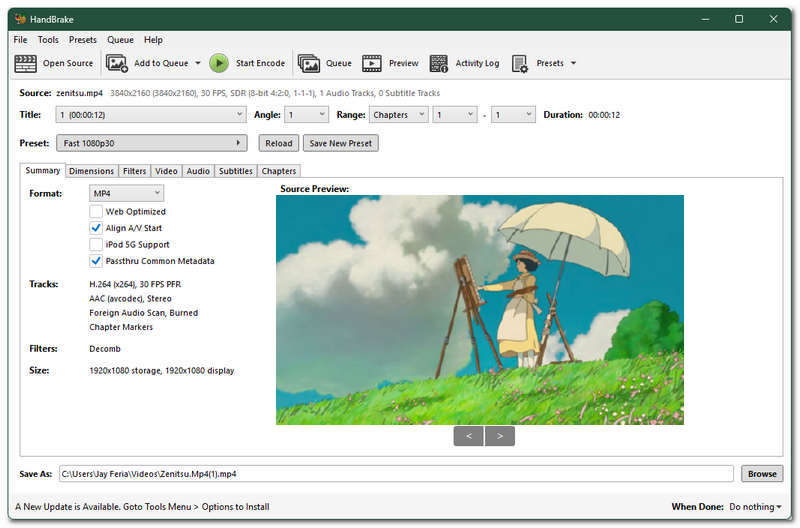This screenshot has width=800, height=528.
Task: Click the 1920x1080 storage size text
Action: (161, 371)
